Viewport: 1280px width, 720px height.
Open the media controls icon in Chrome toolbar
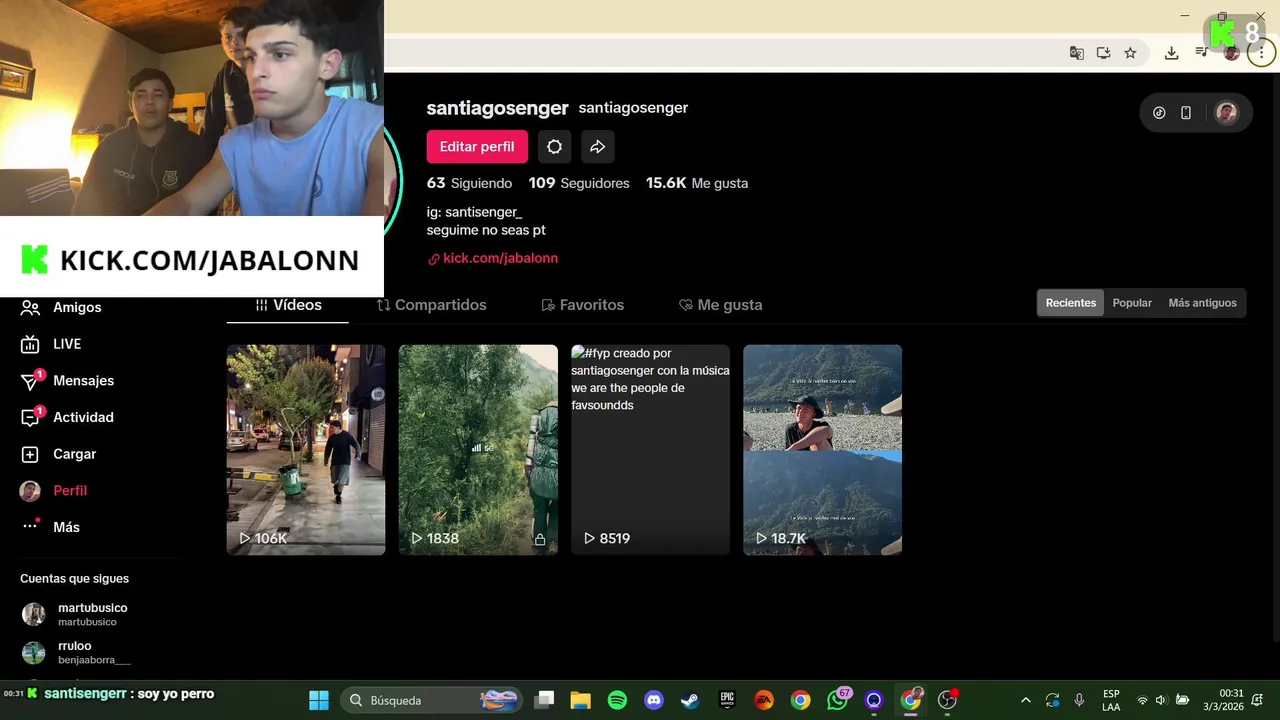1201,53
